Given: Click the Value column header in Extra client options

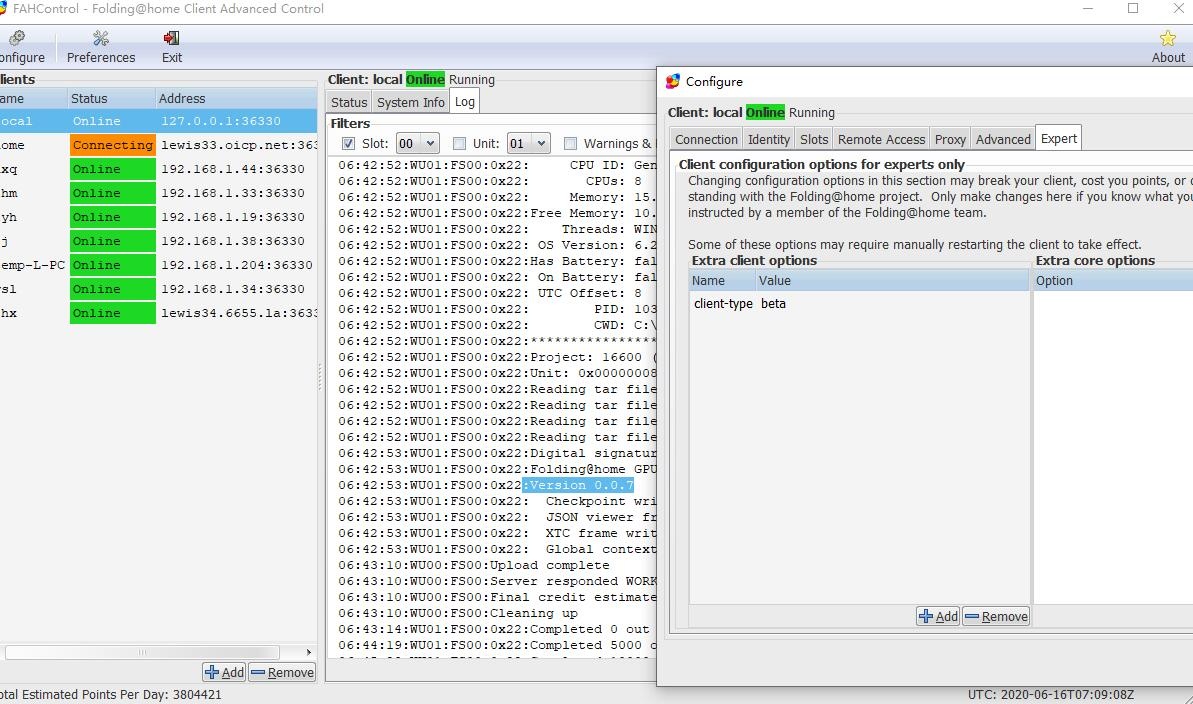Looking at the screenshot, I should pos(892,280).
